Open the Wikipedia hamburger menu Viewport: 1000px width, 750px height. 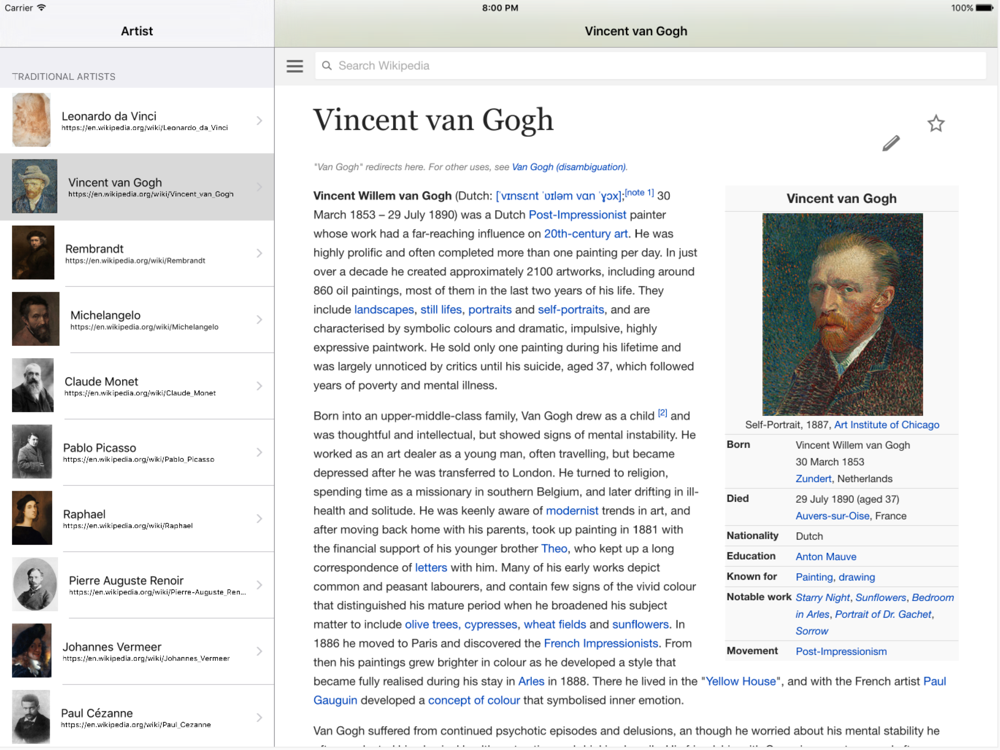coord(295,66)
